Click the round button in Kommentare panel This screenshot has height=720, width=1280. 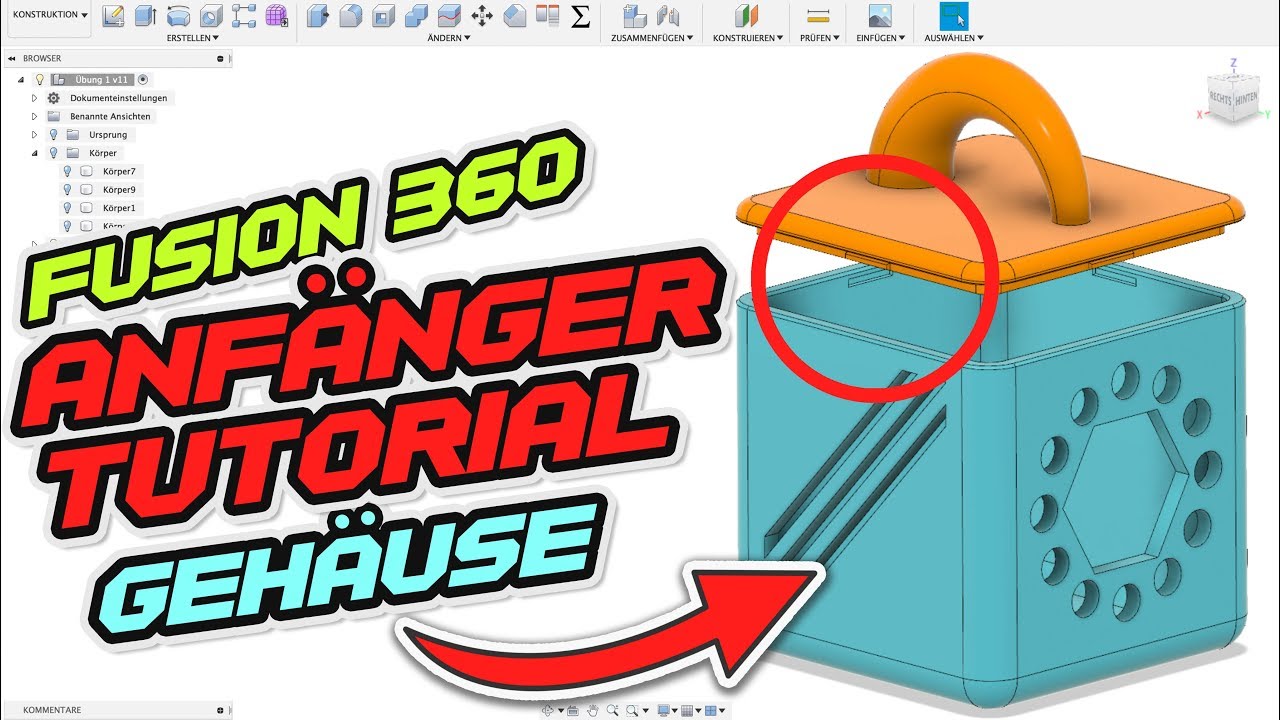tap(220, 710)
